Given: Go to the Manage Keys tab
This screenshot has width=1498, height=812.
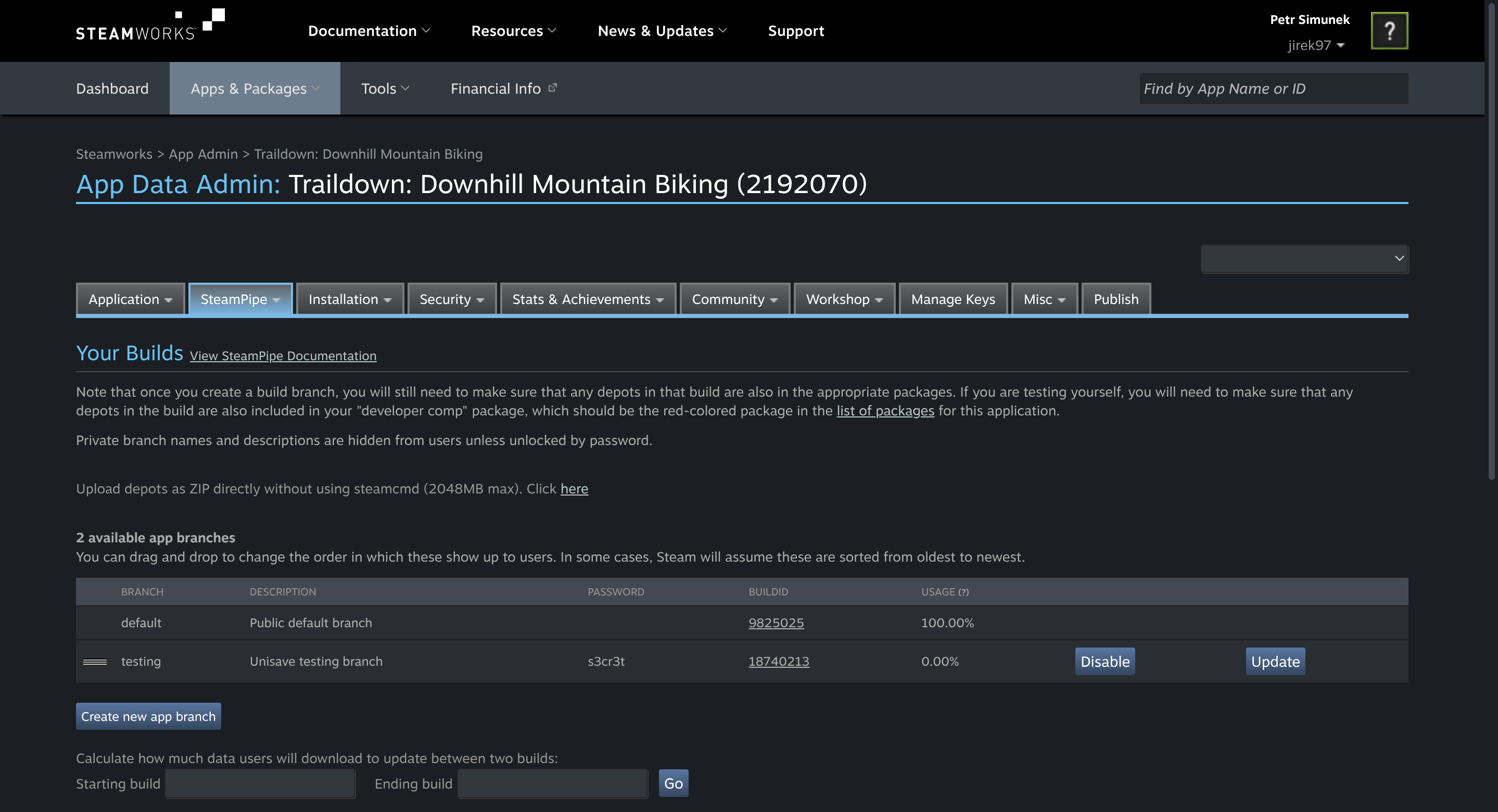Looking at the screenshot, I should 953,299.
